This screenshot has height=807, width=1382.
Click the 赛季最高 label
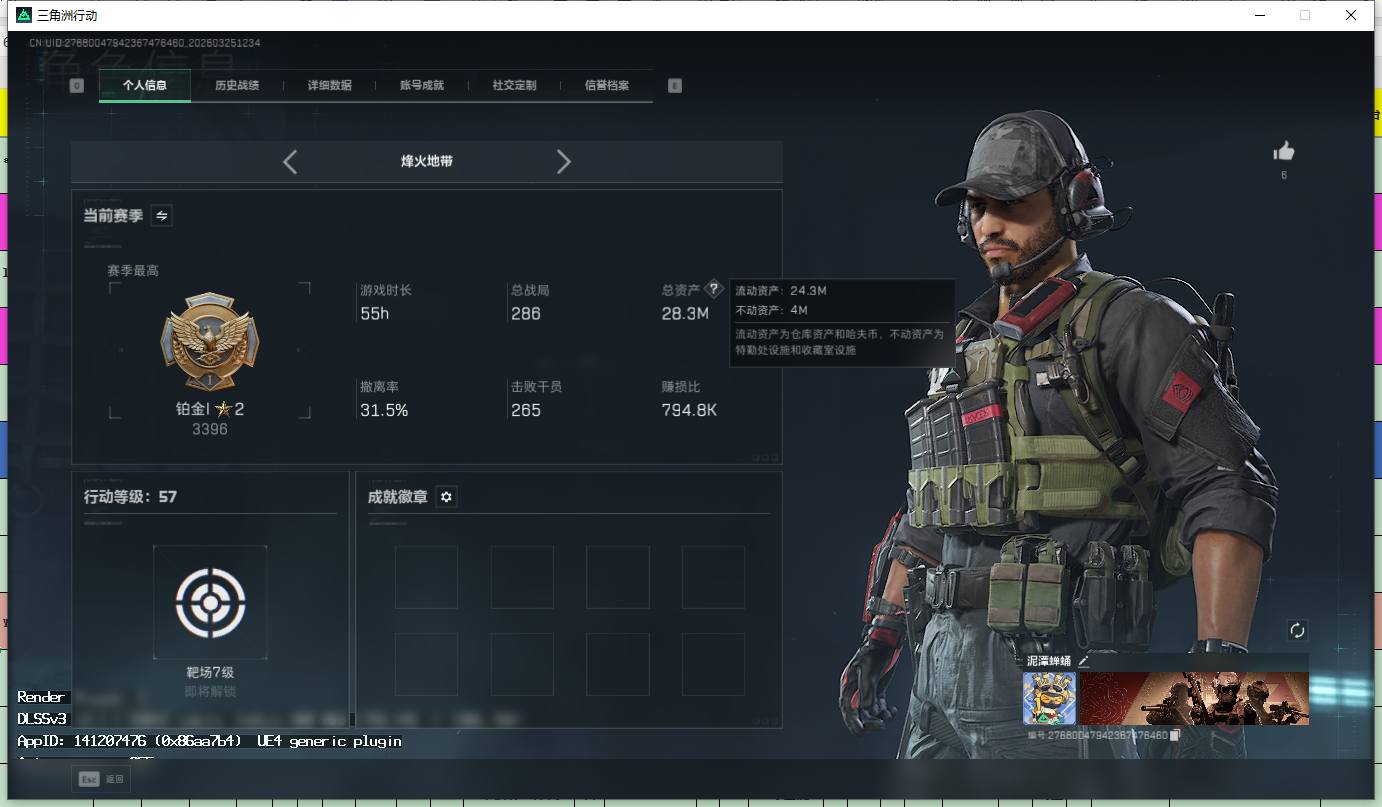(133, 271)
